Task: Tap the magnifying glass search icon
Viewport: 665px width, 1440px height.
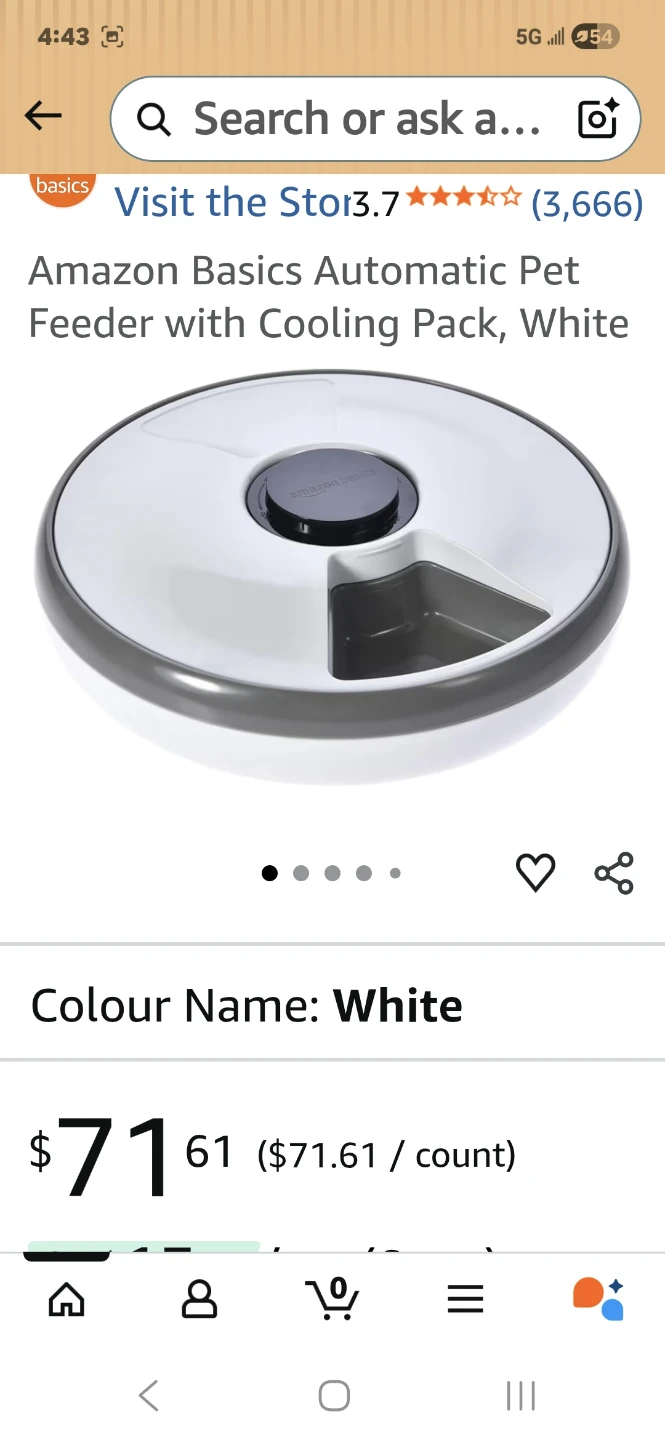Action: coord(153,119)
